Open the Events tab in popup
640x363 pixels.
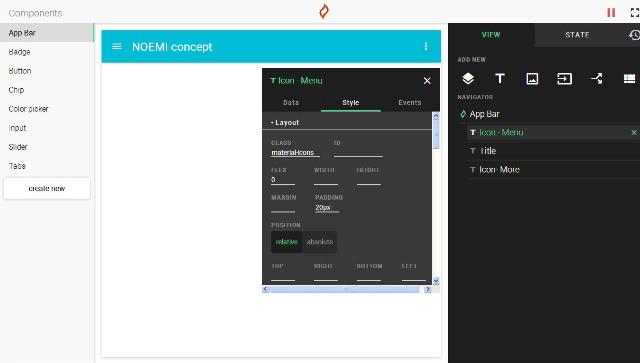[x=410, y=102]
